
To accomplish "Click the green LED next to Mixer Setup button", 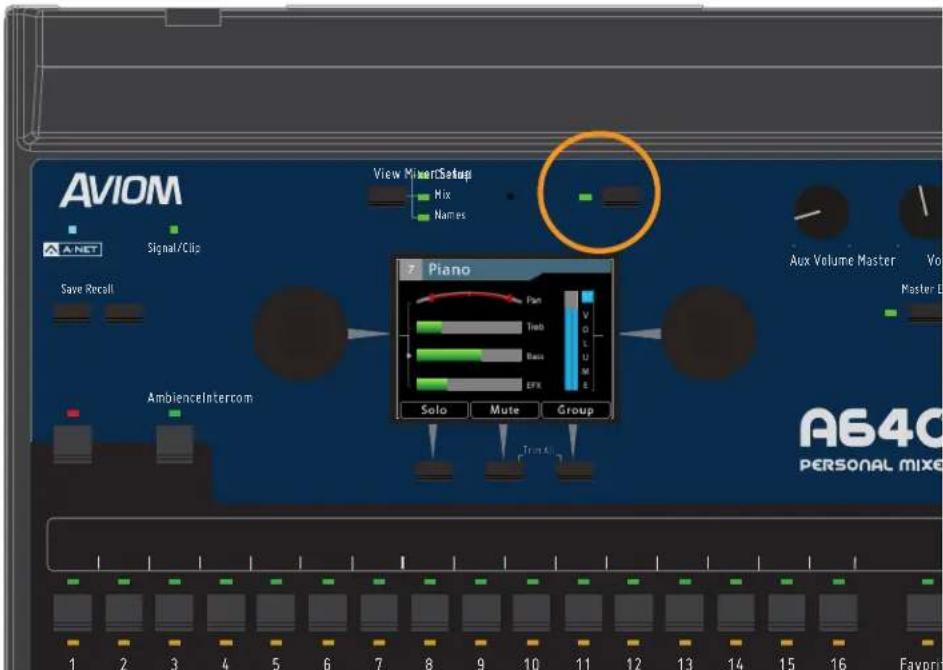I will 585,197.
